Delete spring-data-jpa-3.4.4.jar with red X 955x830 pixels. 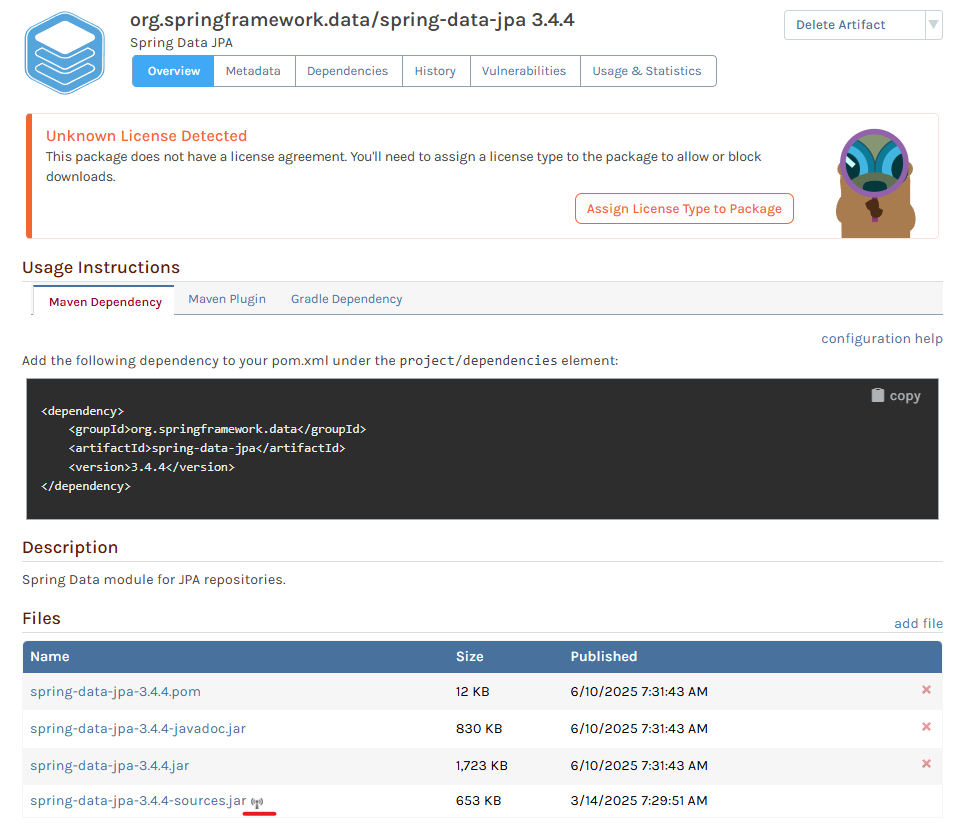(926, 764)
